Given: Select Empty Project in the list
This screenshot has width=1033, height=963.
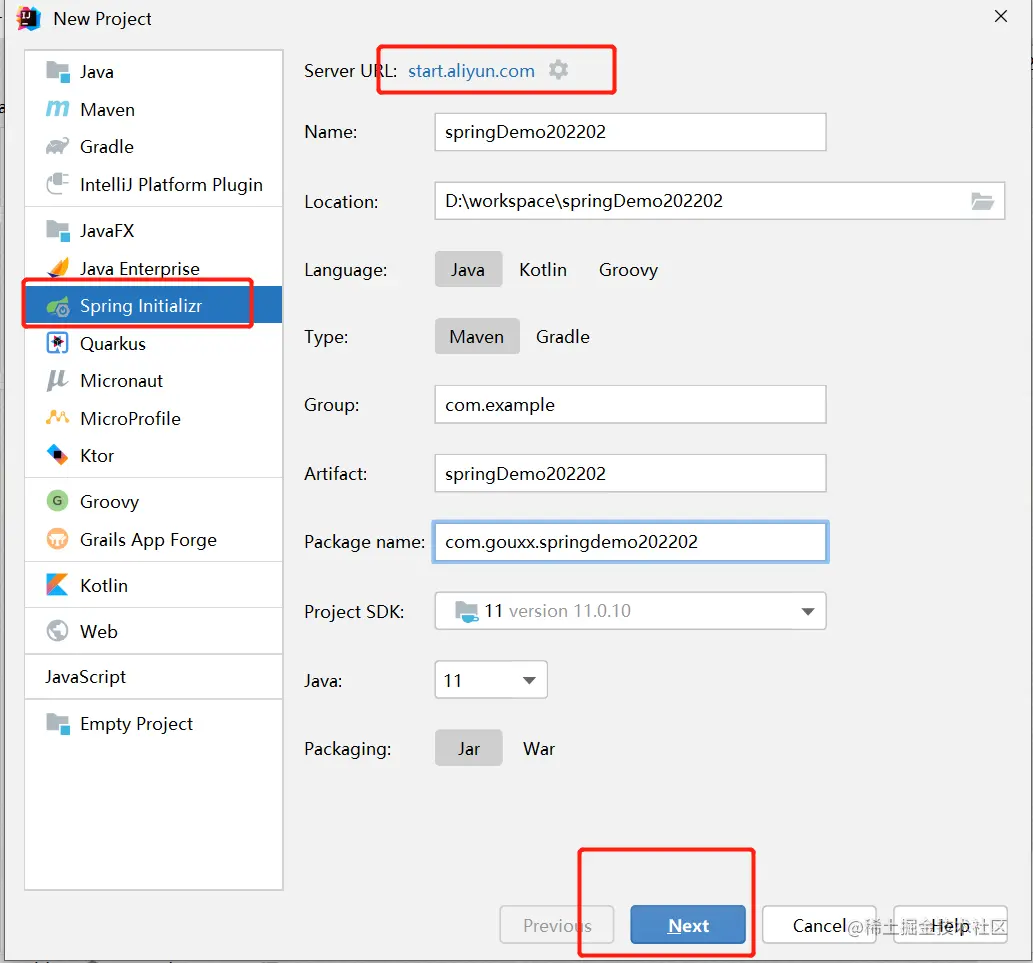Looking at the screenshot, I should [154, 723].
